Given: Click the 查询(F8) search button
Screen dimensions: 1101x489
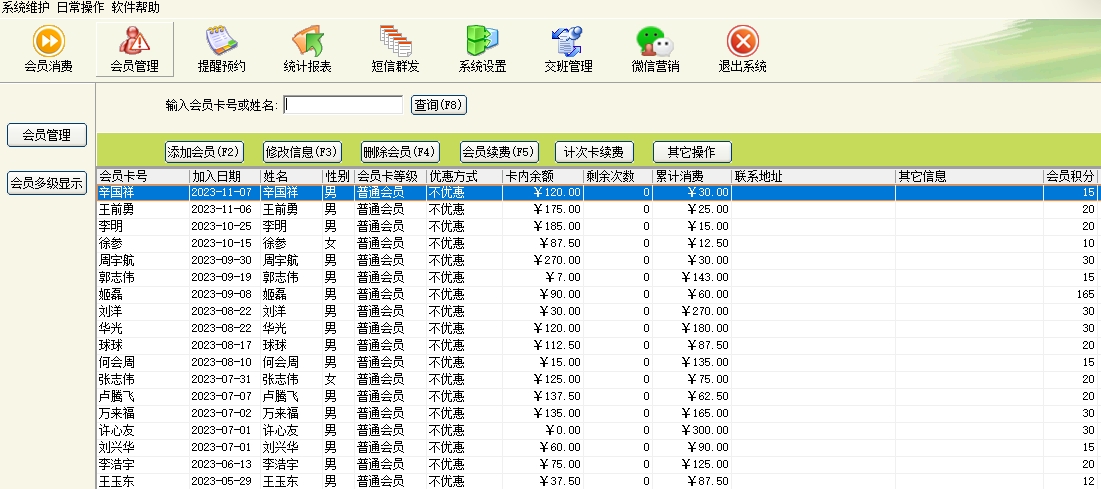Looking at the screenshot, I should point(439,105).
